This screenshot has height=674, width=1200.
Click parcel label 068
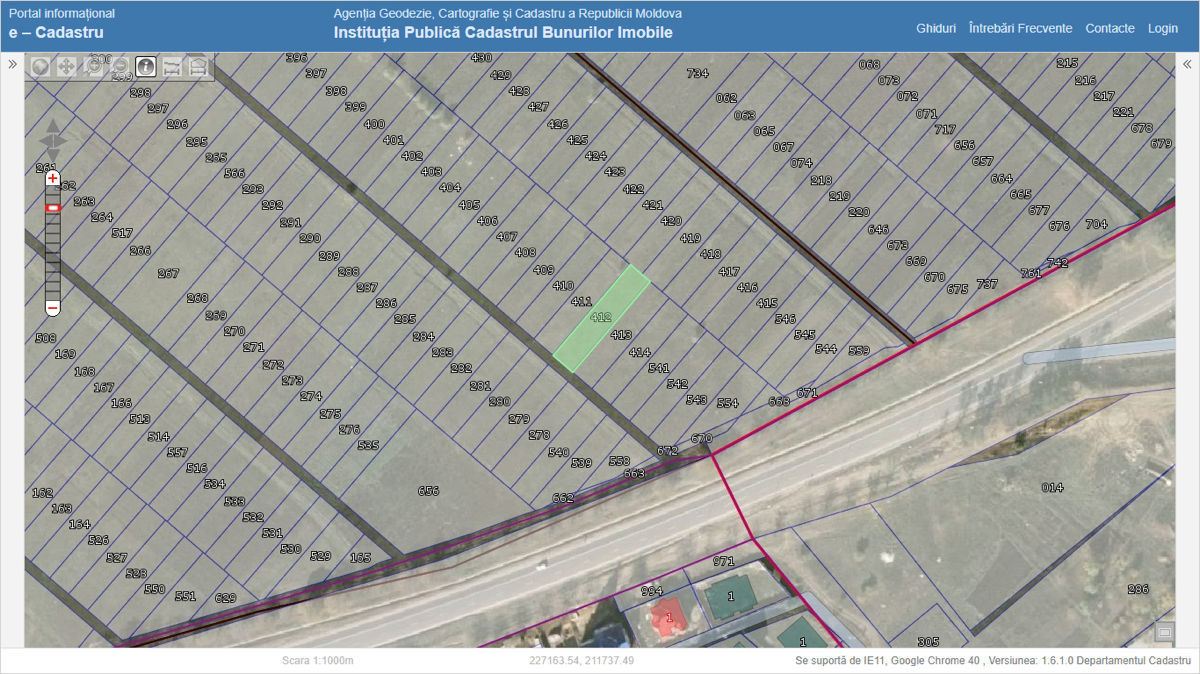869,65
